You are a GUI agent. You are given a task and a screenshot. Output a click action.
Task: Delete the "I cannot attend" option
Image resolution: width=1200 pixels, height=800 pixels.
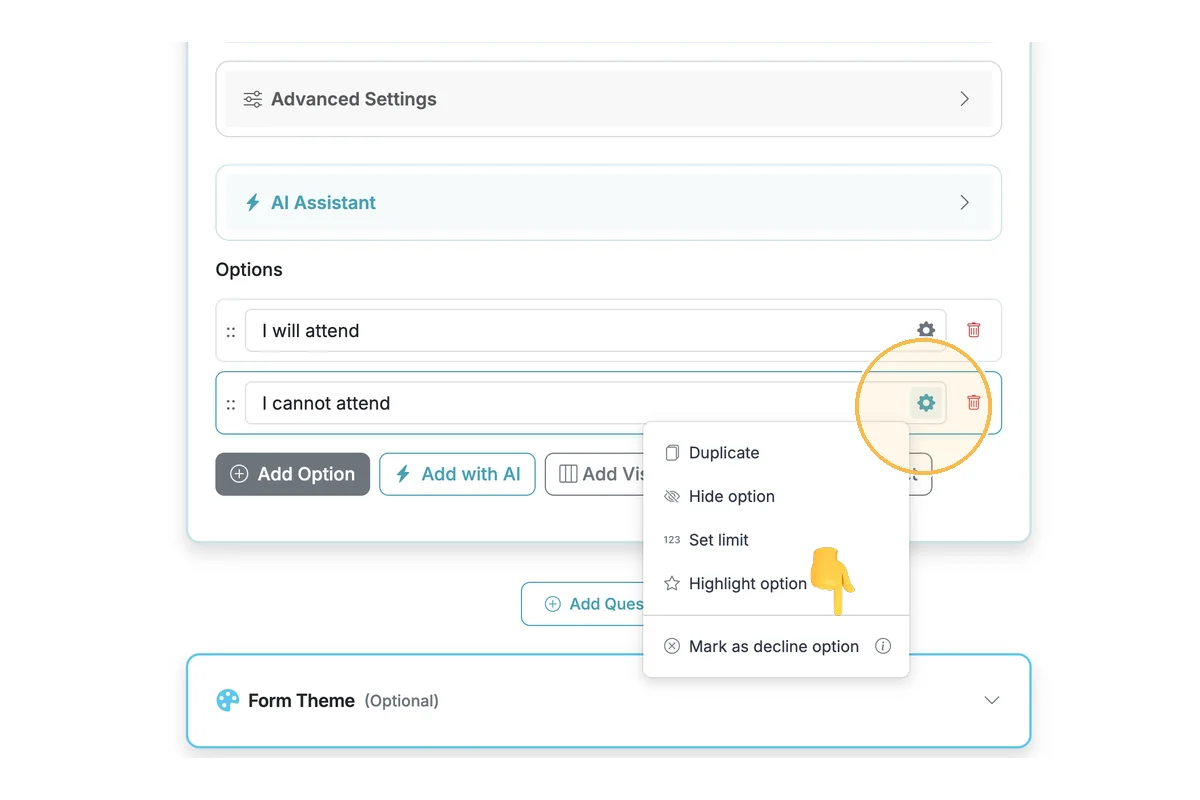[973, 403]
